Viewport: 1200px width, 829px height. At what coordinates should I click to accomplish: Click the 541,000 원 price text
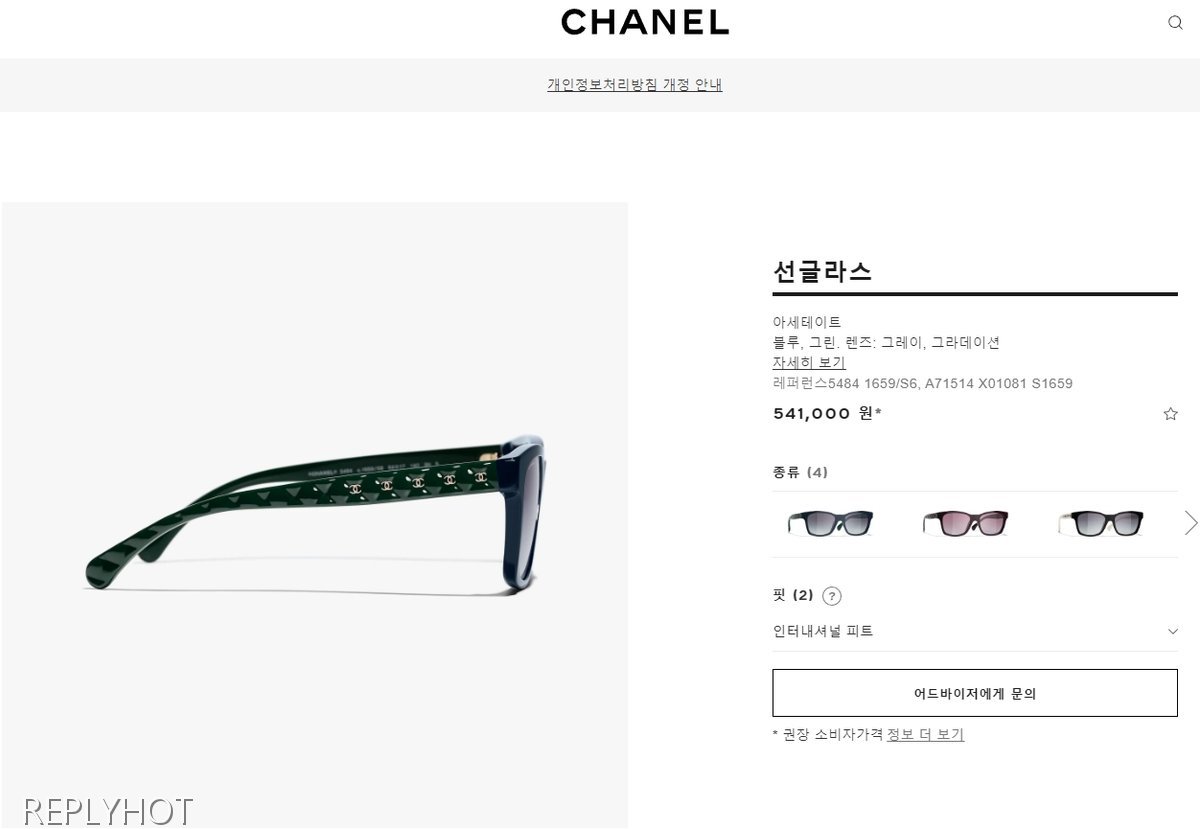click(827, 413)
